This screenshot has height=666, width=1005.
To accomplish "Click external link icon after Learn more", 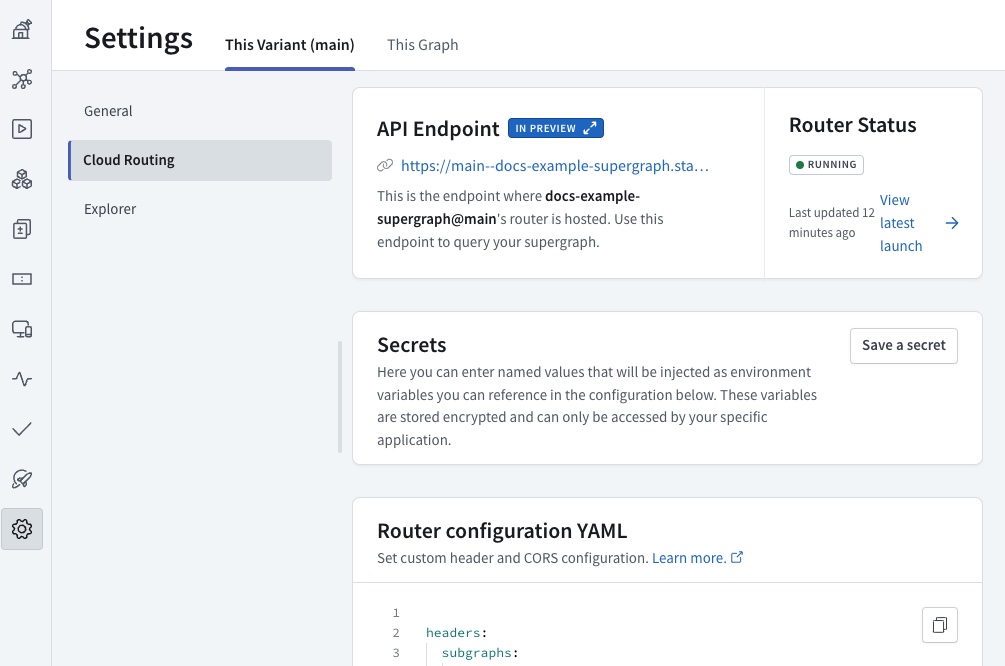I will (x=737, y=557).
